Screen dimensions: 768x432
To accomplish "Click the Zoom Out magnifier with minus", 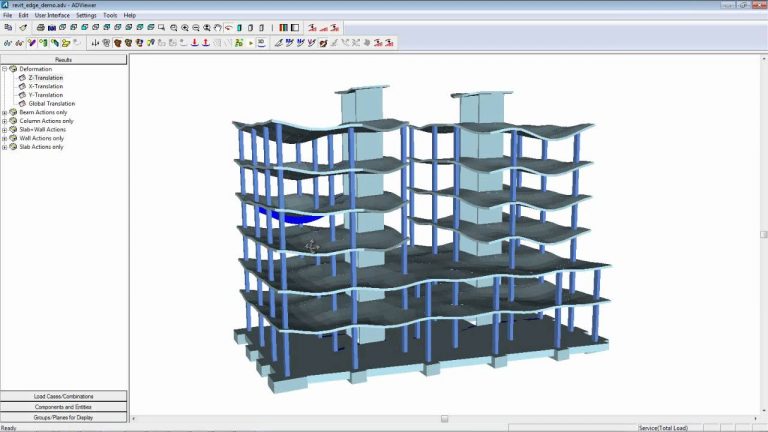I will point(196,28).
